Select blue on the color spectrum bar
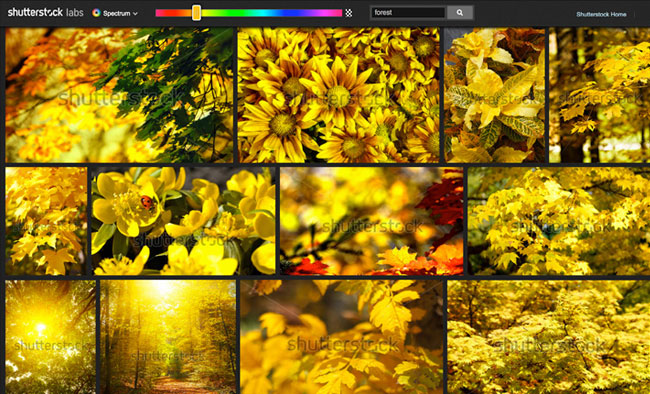Image resolution: width=650 pixels, height=394 pixels. [290, 13]
